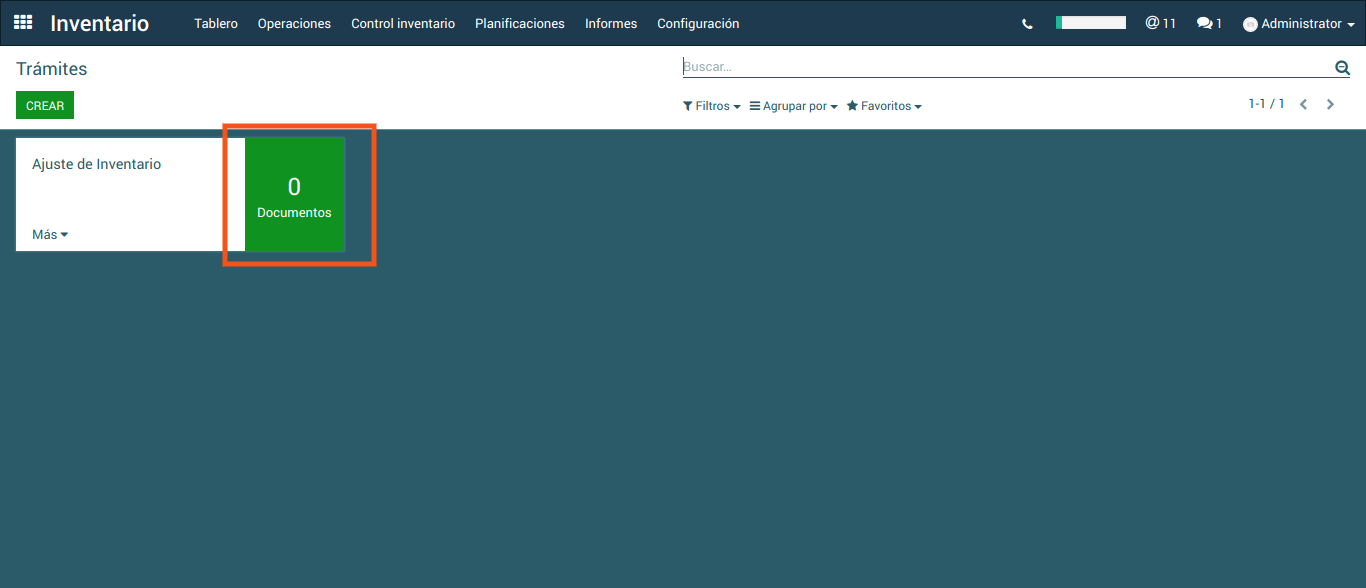Focus the Buscar search field
Screen dimensions: 1366x588
click(1000, 67)
